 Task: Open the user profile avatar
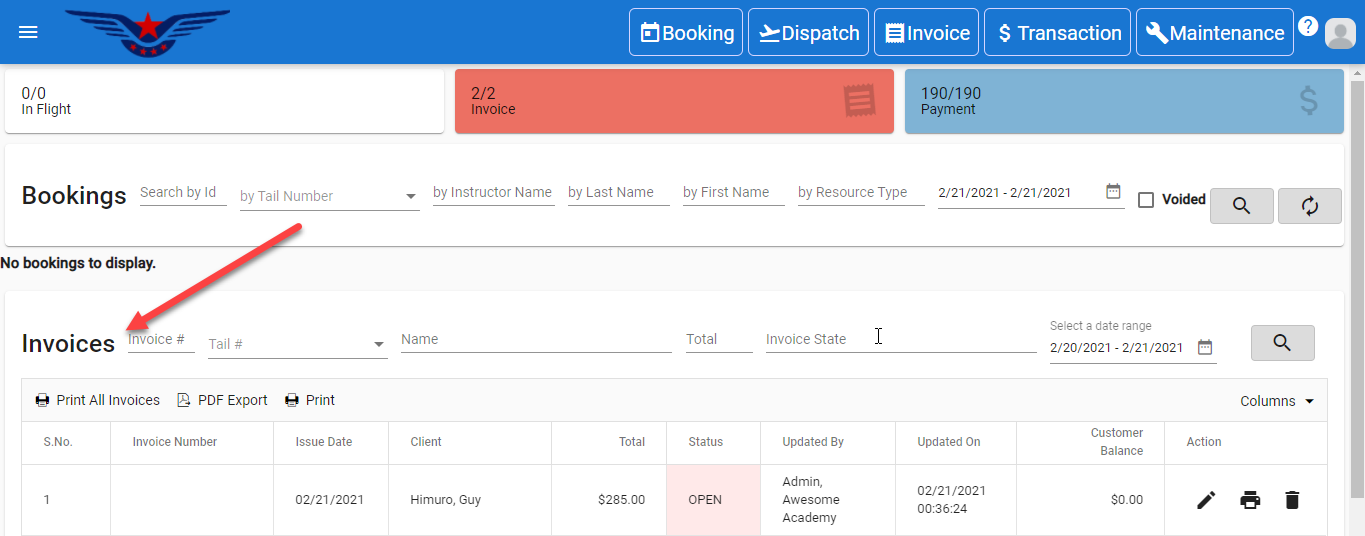coord(1339,33)
